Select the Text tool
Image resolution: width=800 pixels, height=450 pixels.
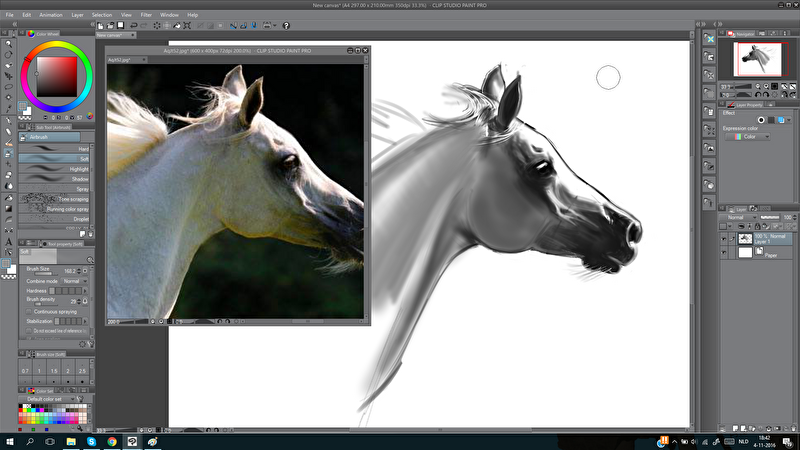(x=8, y=241)
